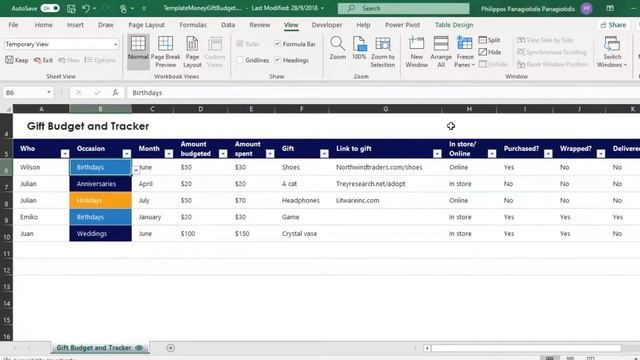Image resolution: width=640 pixels, height=360 pixels.
Task: Open the Occasion column filter
Action: pos(127,153)
